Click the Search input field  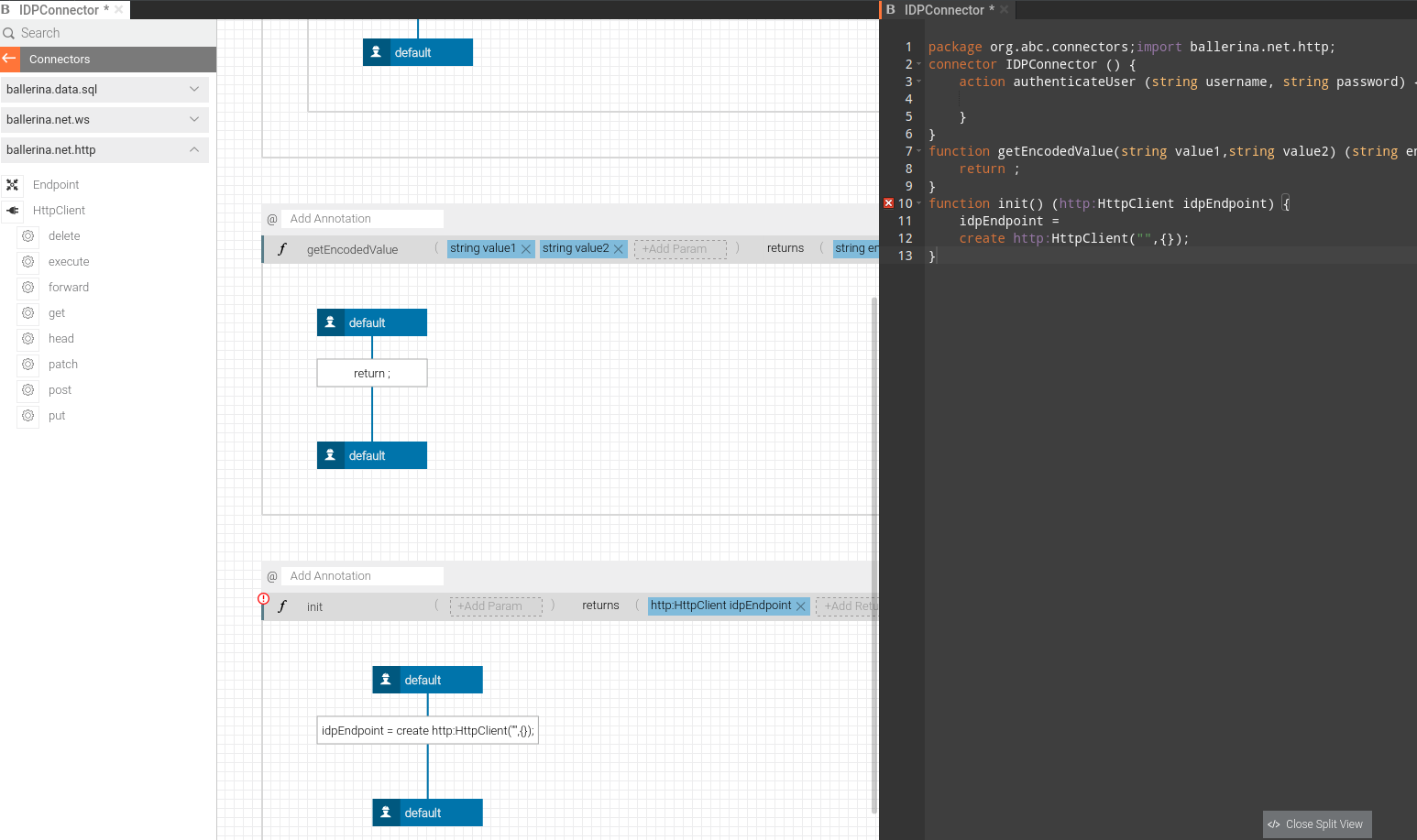[108, 33]
